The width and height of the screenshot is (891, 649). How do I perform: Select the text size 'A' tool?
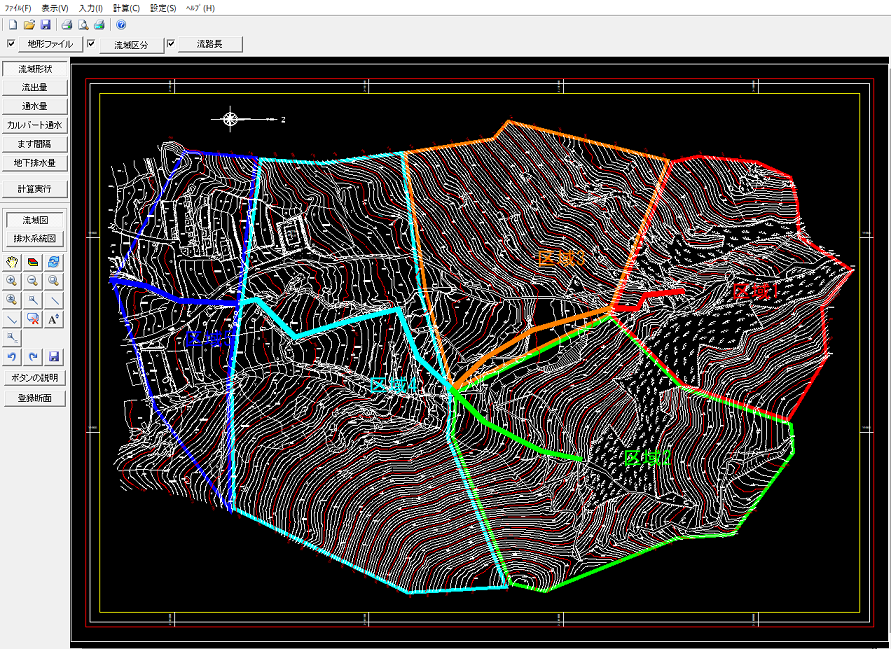tap(54, 318)
